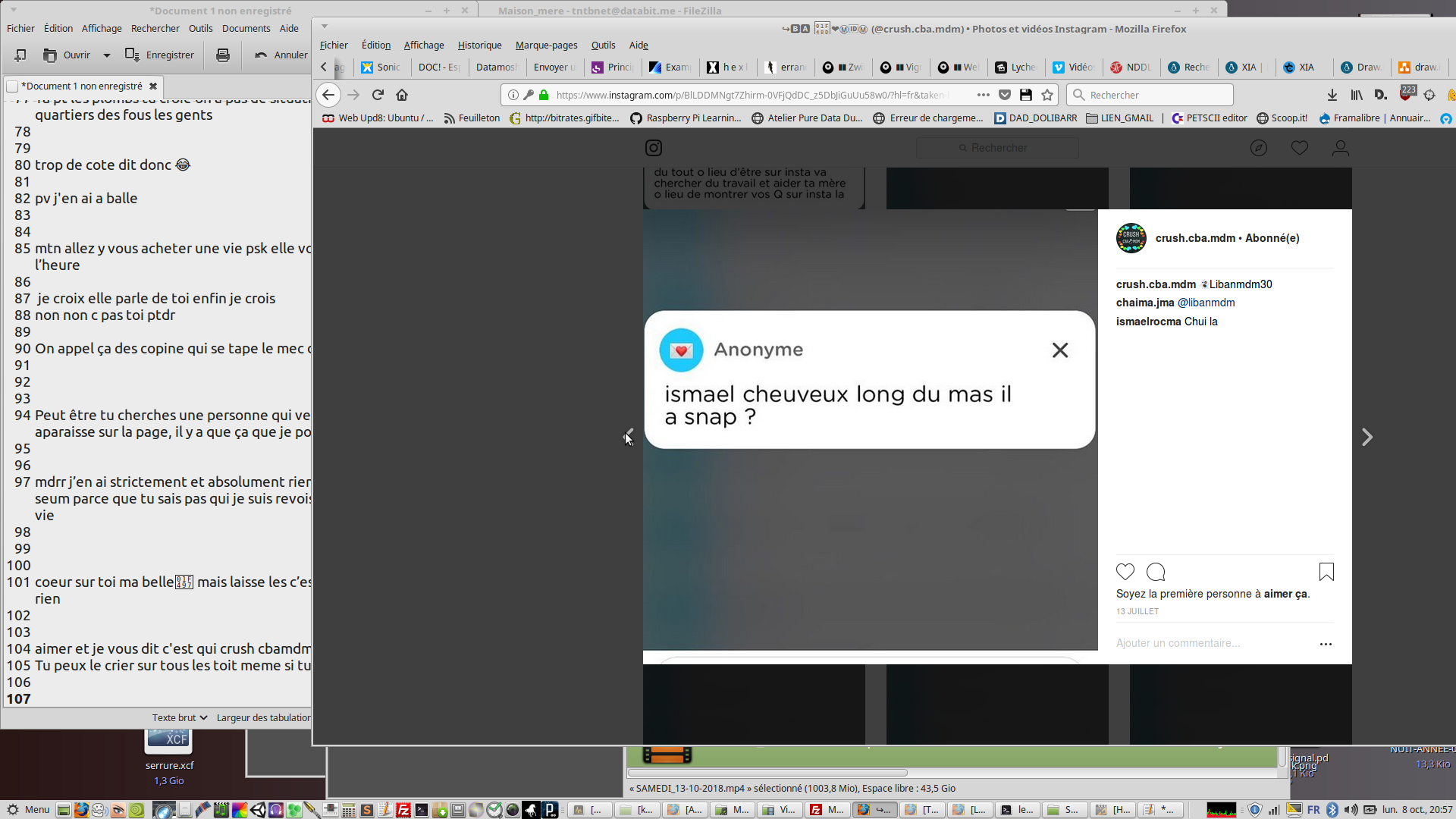The height and width of the screenshot is (819, 1456).
Task: Click Ajouter un commentaire field
Action: [x=1178, y=643]
